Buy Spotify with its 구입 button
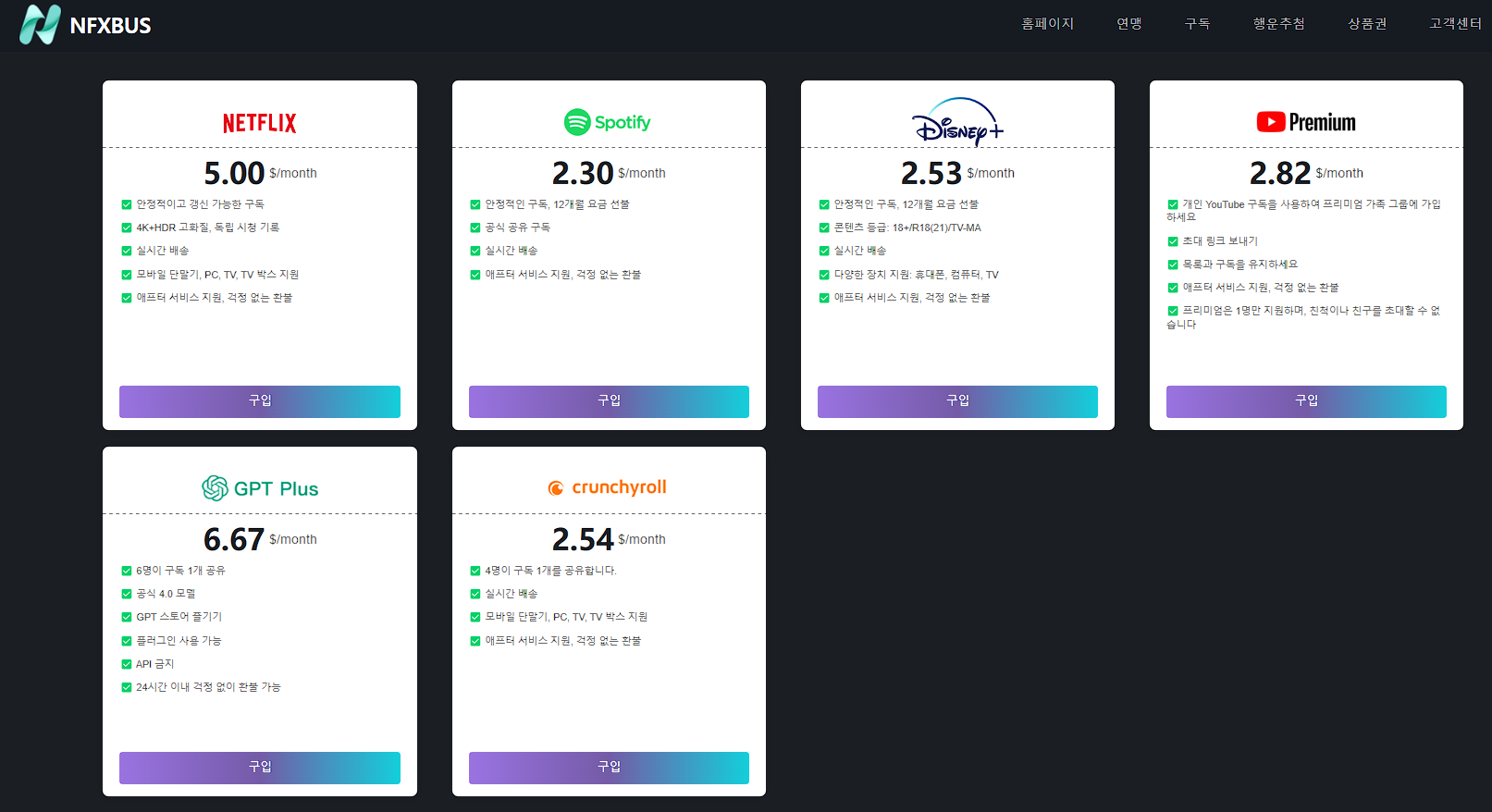This screenshot has height=812, width=1492. (x=609, y=401)
